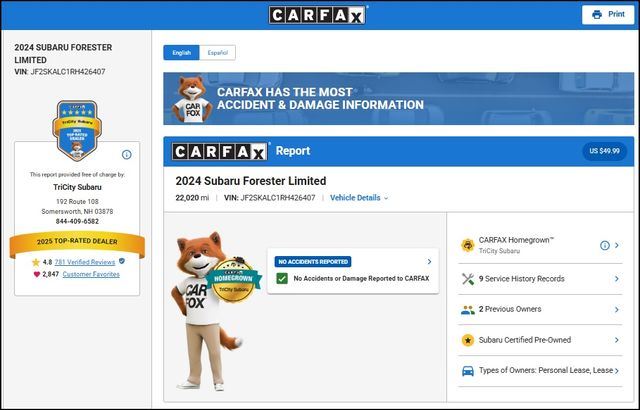Click the info icon next to CARFAX Homegrown

pyautogui.click(x=604, y=245)
